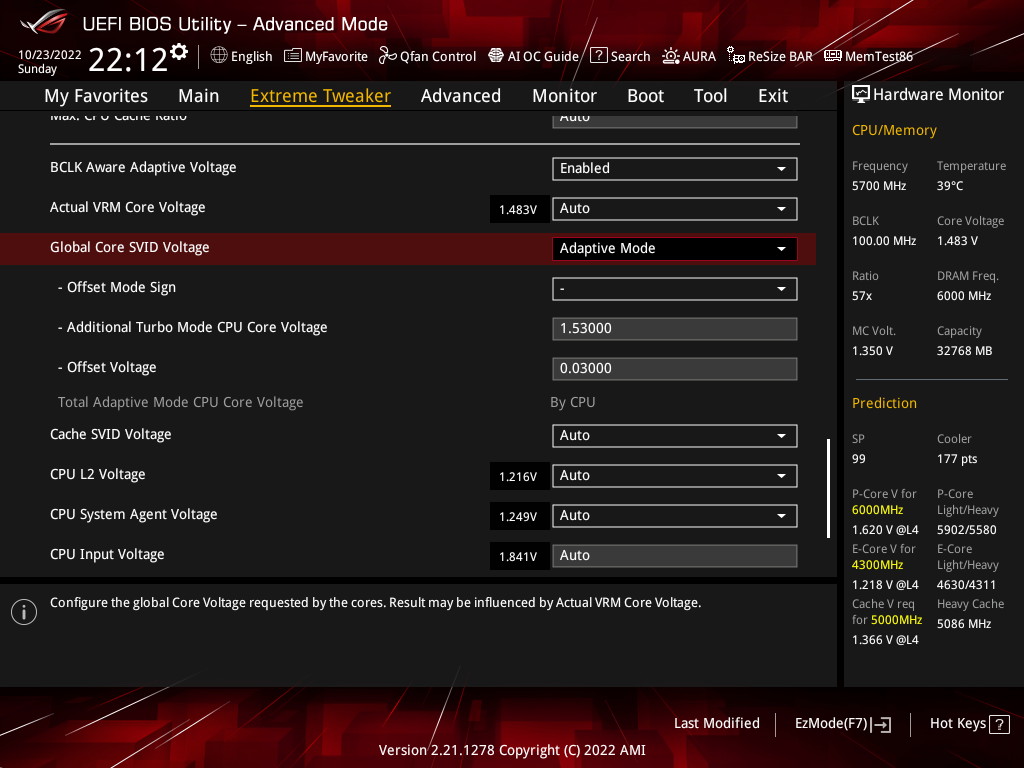Click Total Adaptive Mode CPU Core Voltage label

(180, 402)
